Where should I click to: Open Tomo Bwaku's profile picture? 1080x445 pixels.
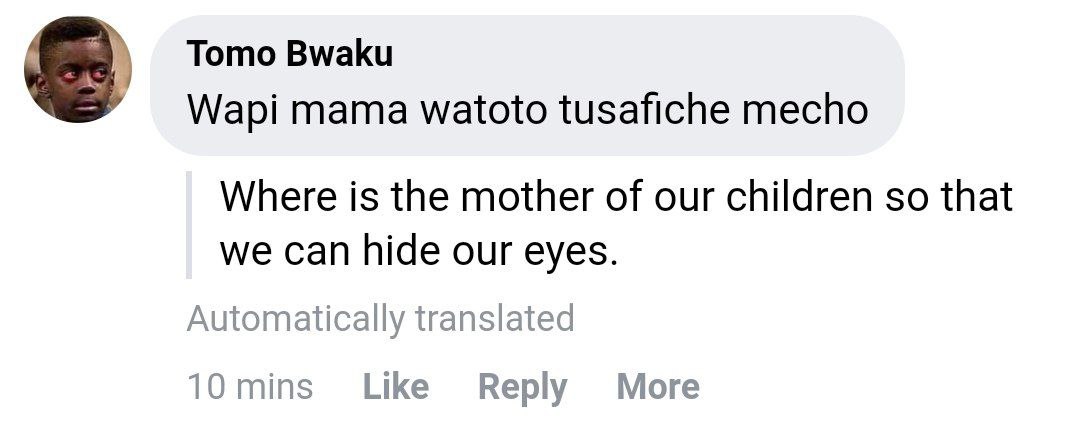tap(78, 70)
